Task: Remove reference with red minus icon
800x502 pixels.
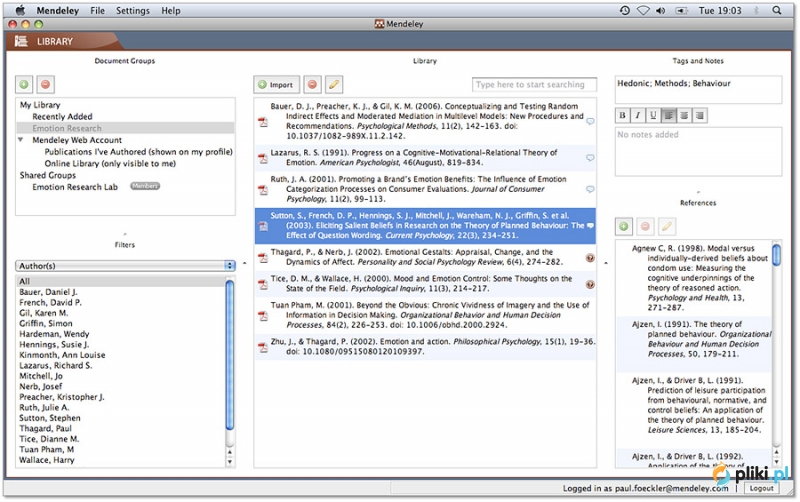Action: [645, 227]
